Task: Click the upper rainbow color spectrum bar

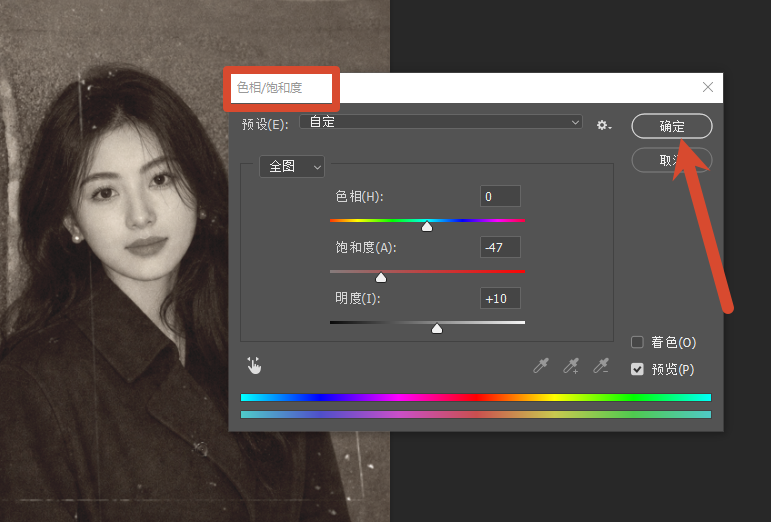Action: [x=476, y=397]
